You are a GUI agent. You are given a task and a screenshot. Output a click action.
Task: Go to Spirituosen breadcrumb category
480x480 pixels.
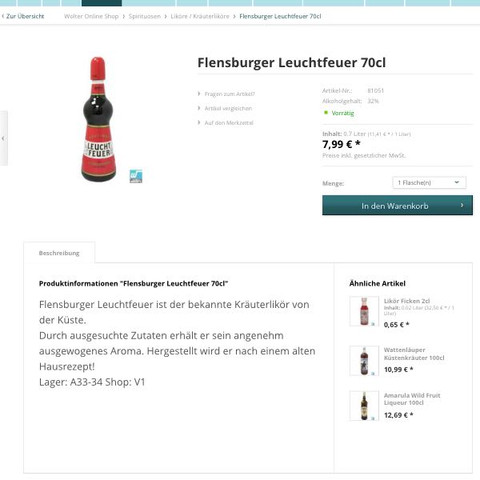(x=144, y=16)
